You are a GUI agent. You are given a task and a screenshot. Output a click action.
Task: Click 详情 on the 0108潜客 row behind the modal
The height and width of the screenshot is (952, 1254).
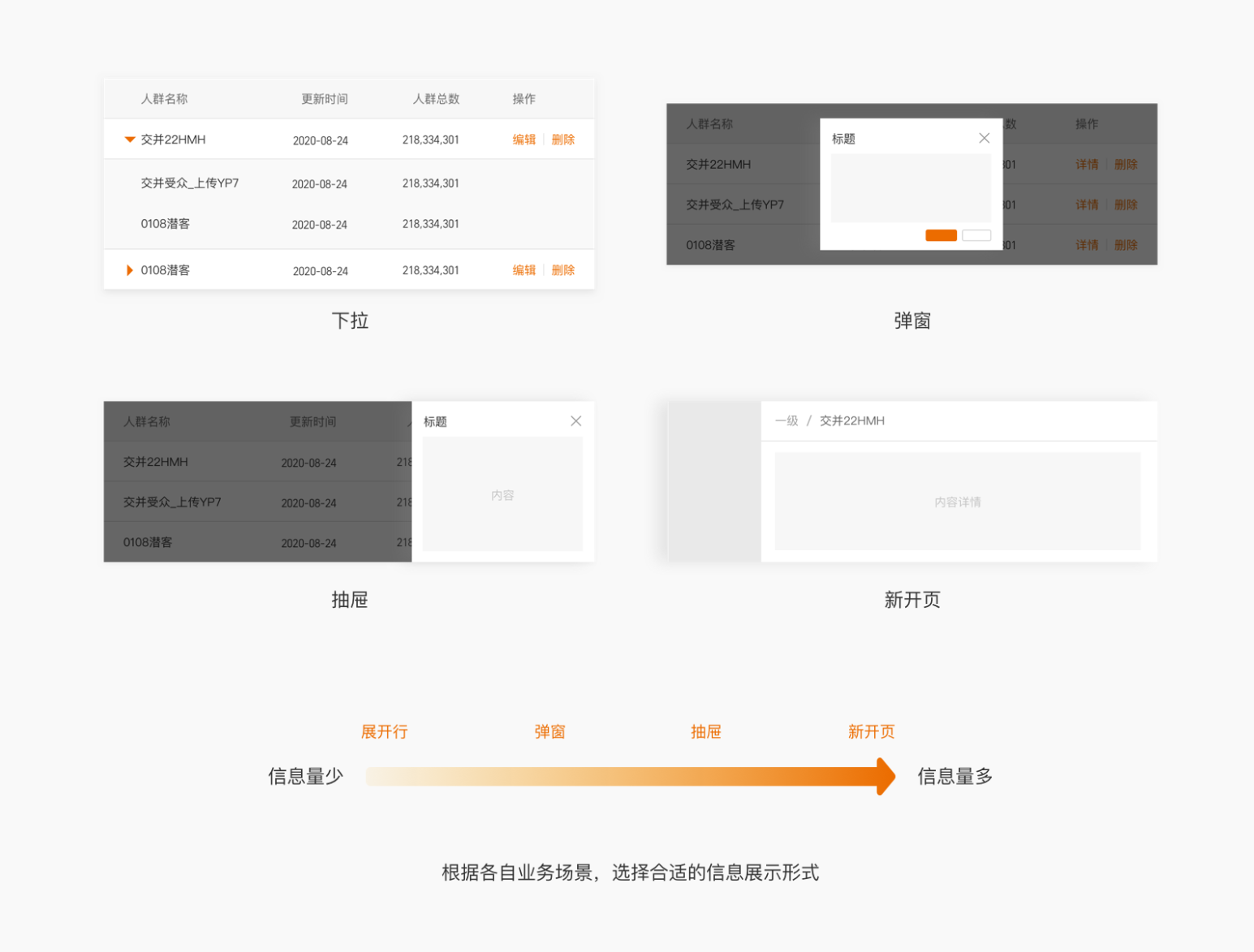pyautogui.click(x=1087, y=244)
